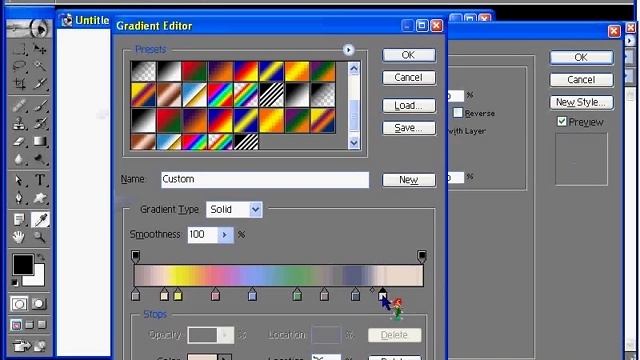Pick the first transparent checkerboard preset thumbnail

143,71
